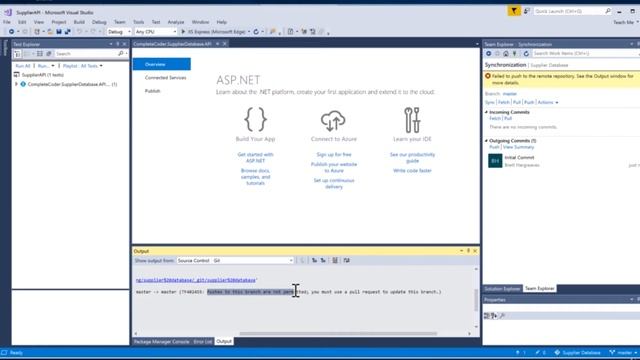Start debugging with the IIS Express play icon
The width and height of the screenshot is (640, 360).
[x=183, y=31]
